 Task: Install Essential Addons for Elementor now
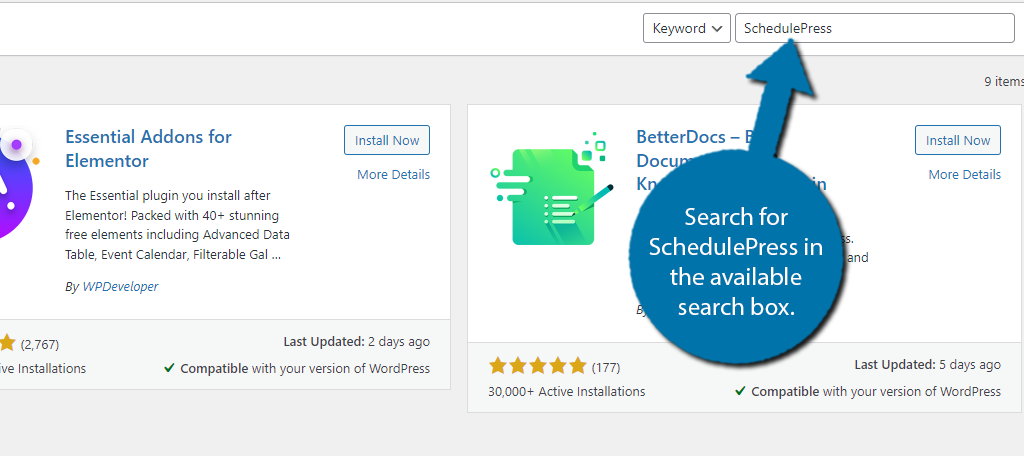[x=387, y=140]
